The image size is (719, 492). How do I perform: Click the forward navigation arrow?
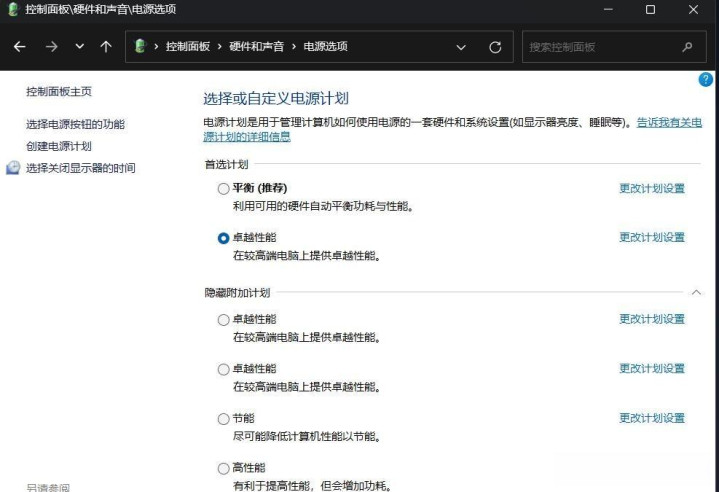50,47
